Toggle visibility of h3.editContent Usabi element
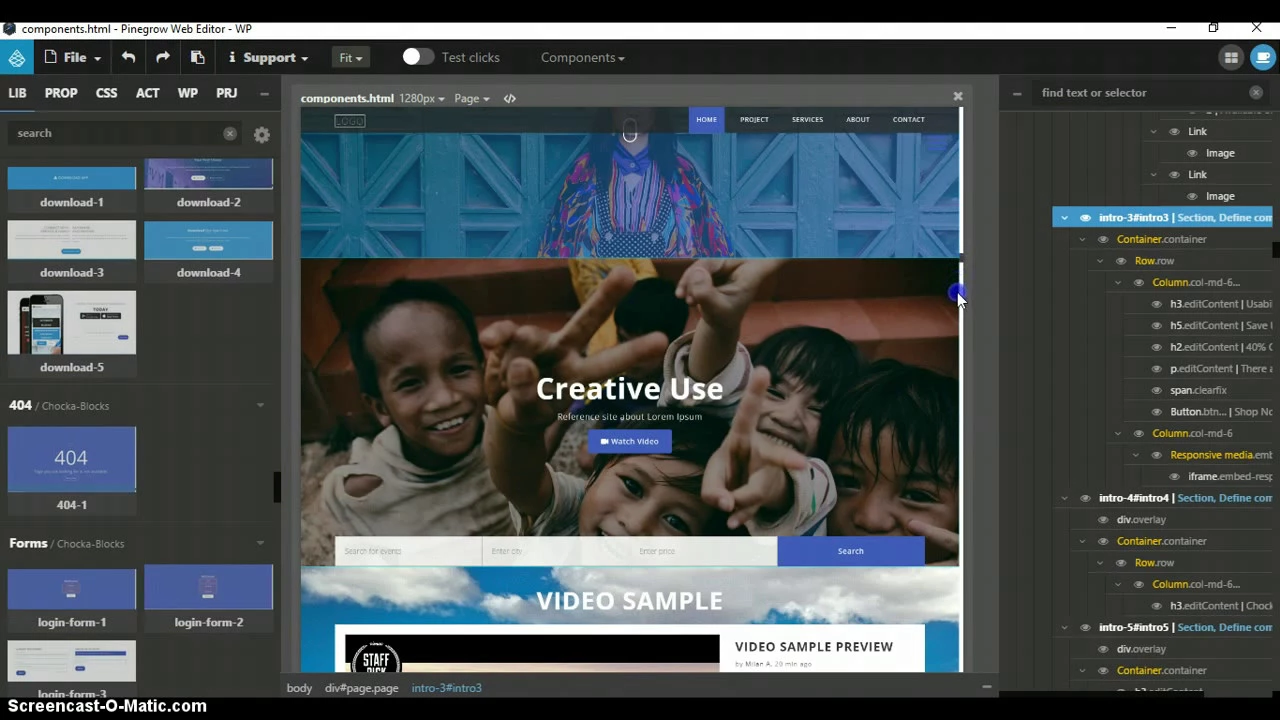The width and height of the screenshot is (1280, 720). coord(1157,304)
